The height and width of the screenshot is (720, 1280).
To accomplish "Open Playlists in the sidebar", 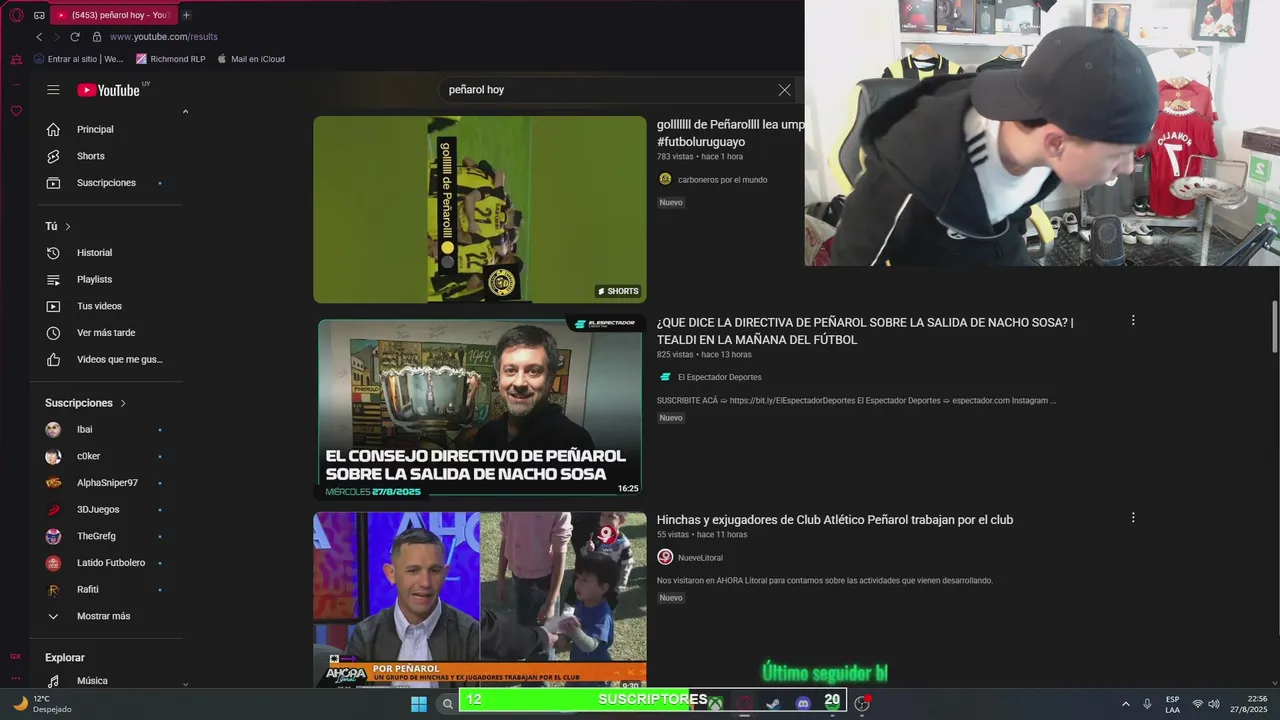I will tap(108, 279).
